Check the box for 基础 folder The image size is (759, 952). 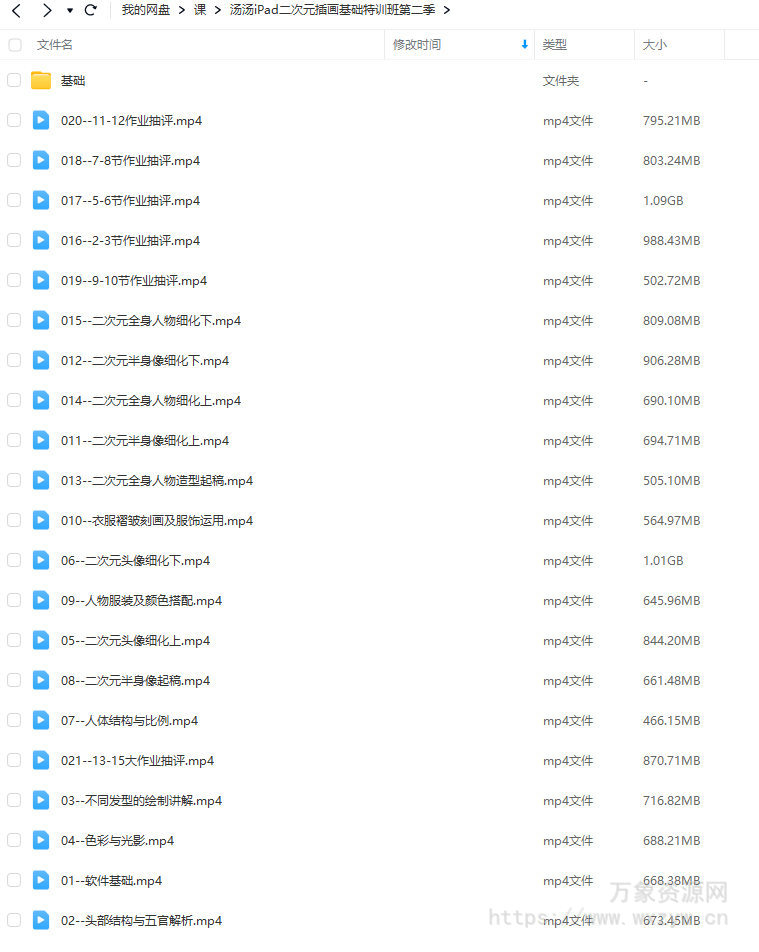[x=14, y=80]
